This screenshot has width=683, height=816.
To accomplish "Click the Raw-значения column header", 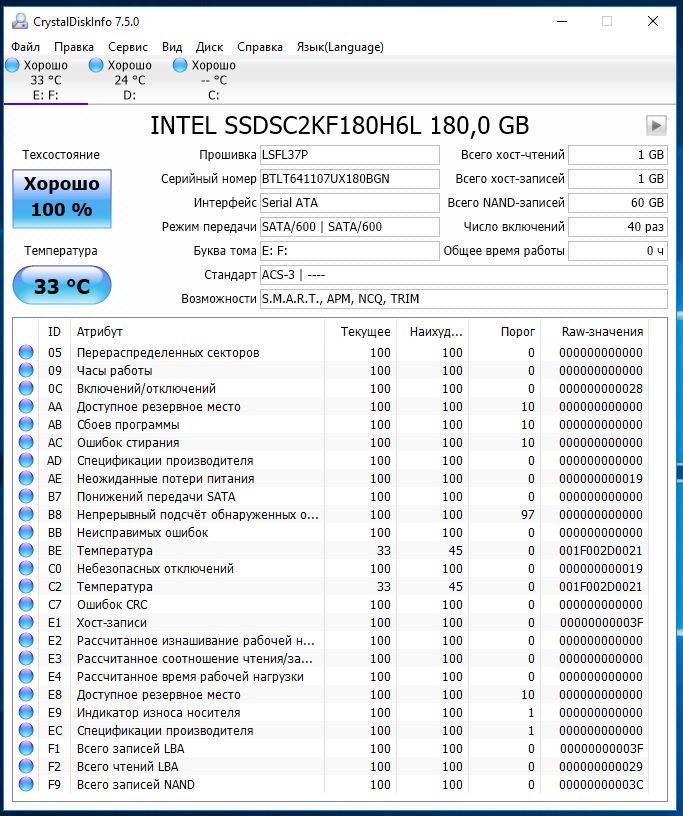I will click(x=595, y=332).
